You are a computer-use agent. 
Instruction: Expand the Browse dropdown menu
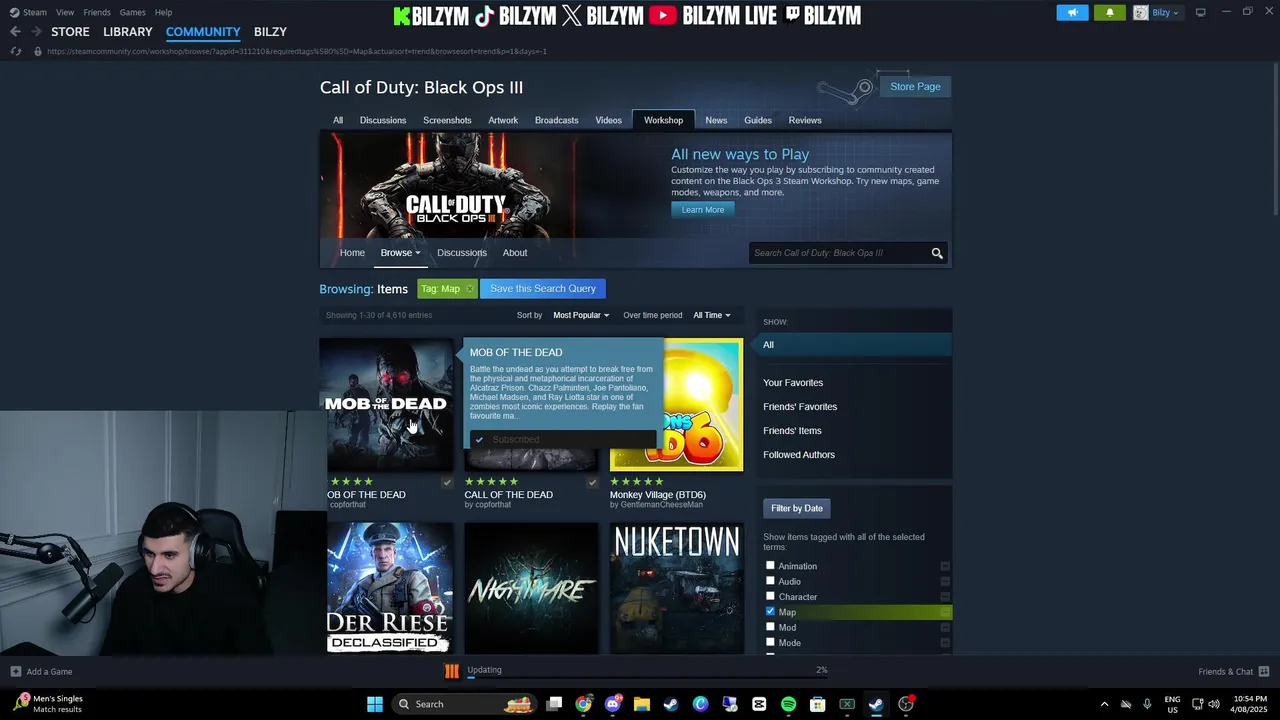click(401, 253)
